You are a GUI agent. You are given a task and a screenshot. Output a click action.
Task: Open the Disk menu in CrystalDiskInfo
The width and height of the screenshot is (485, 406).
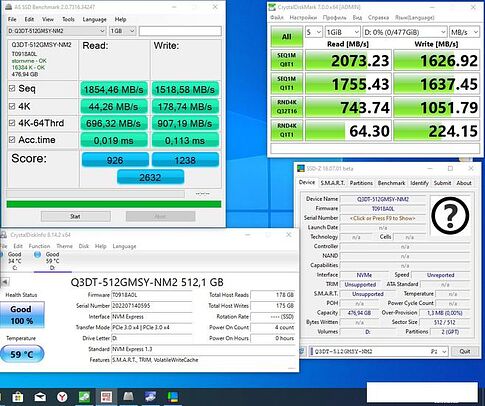pyautogui.click(x=84, y=246)
